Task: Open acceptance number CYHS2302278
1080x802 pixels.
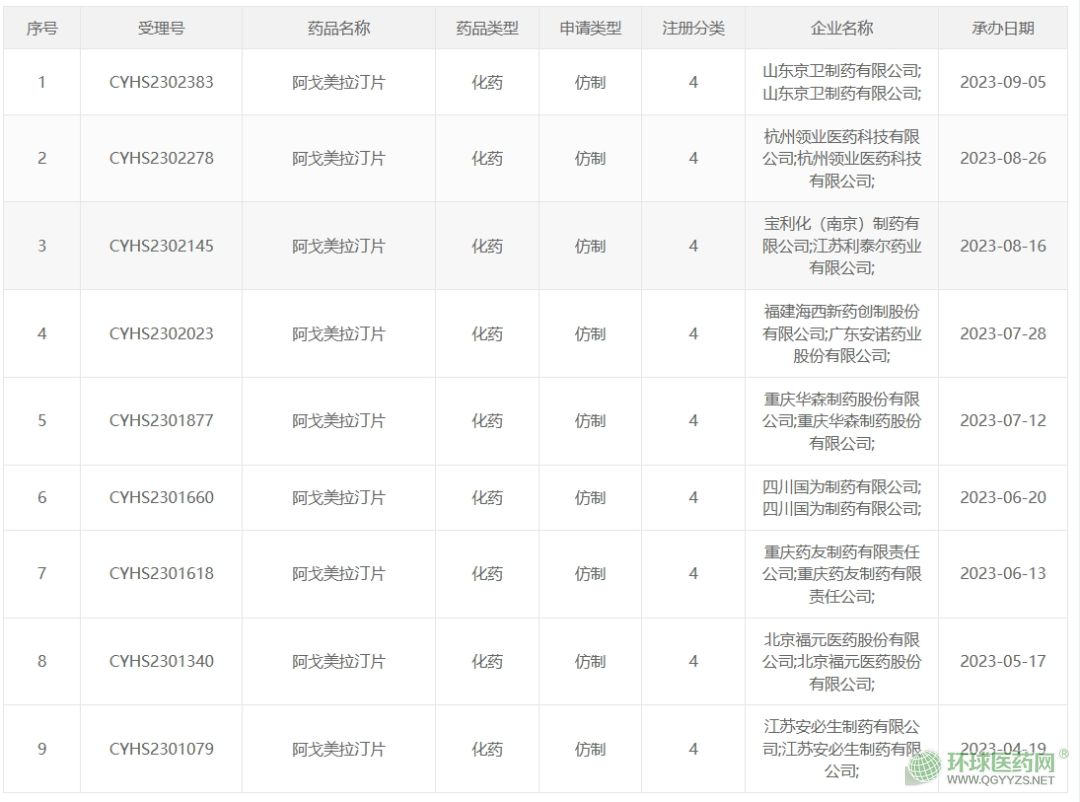Action: (x=161, y=158)
